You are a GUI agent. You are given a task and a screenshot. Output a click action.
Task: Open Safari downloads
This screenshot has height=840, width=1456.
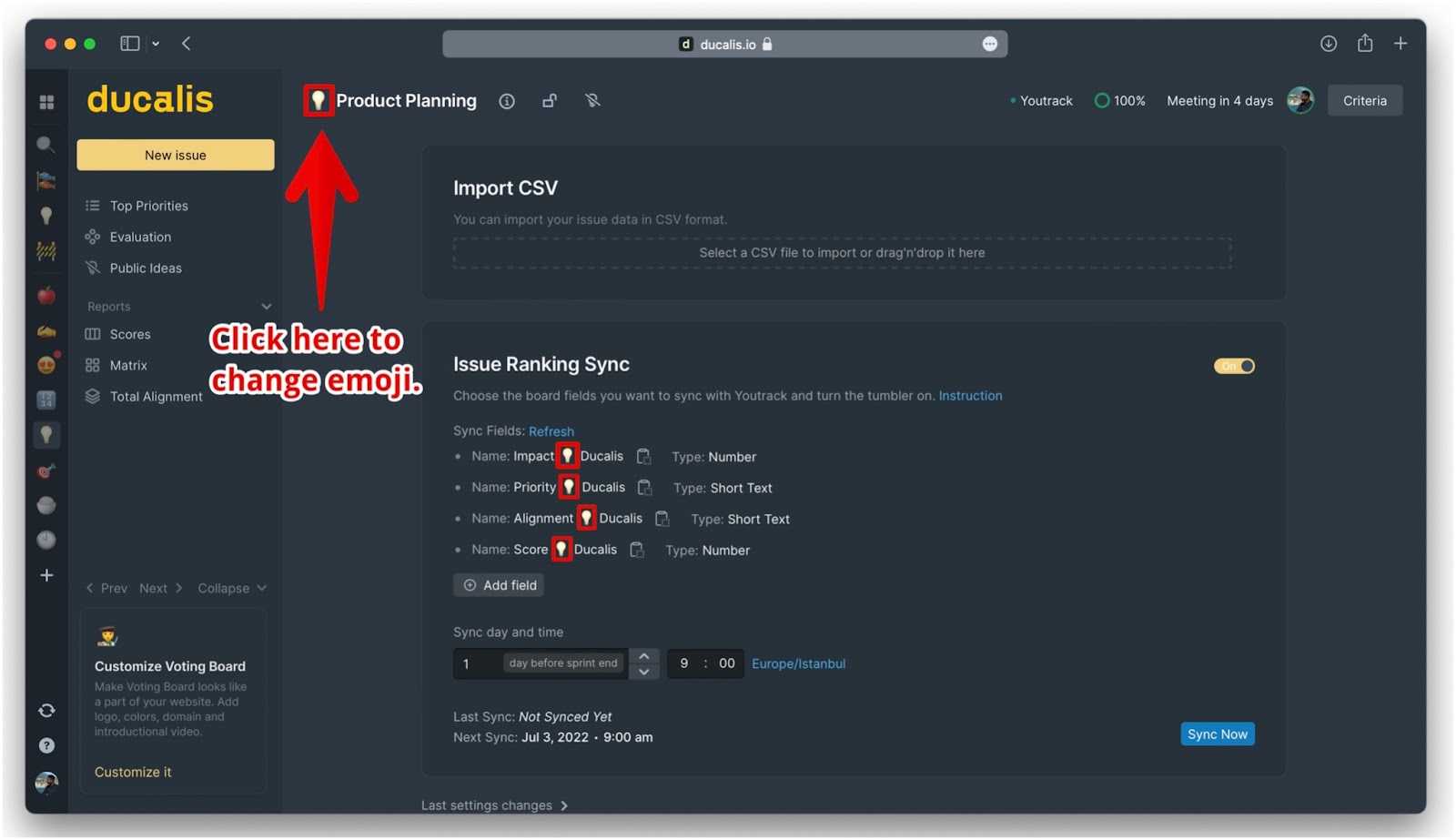point(1329,43)
